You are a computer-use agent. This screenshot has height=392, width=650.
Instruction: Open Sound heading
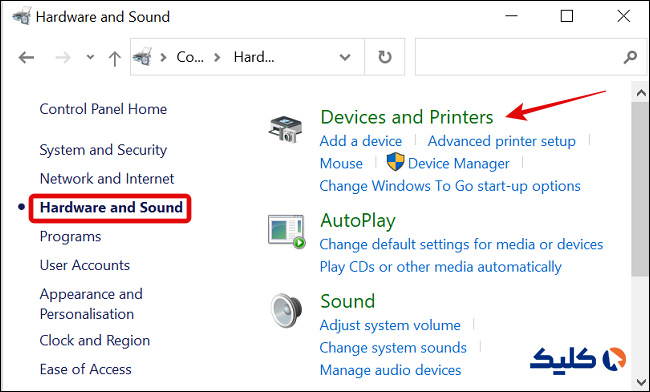[x=347, y=301]
